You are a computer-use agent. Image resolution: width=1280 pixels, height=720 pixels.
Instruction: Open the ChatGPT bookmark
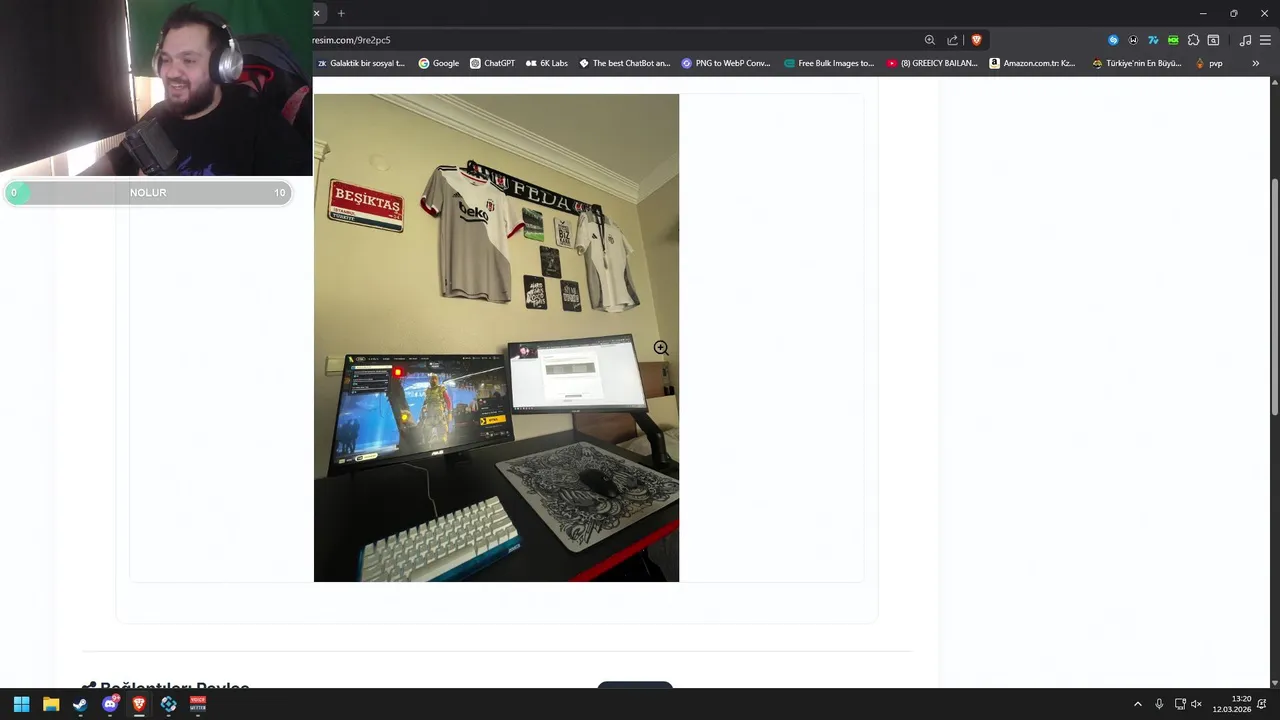(x=492, y=63)
